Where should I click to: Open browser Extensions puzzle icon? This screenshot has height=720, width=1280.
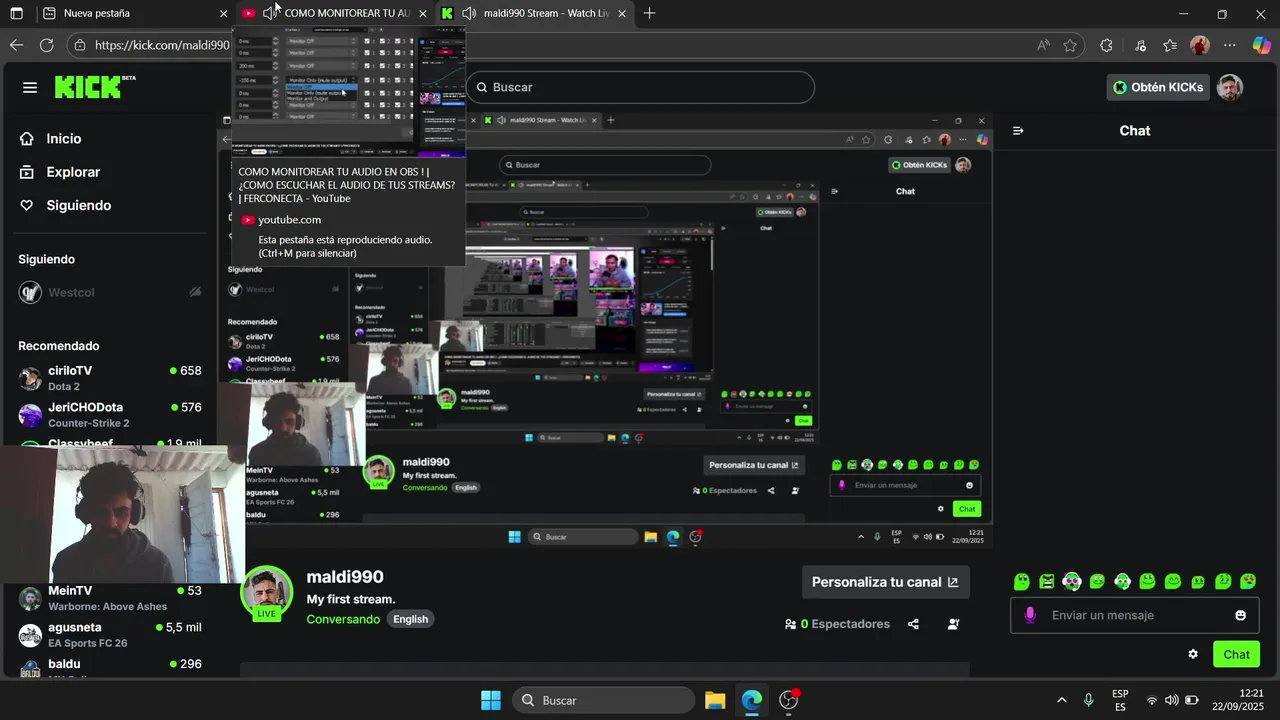(x=1106, y=45)
